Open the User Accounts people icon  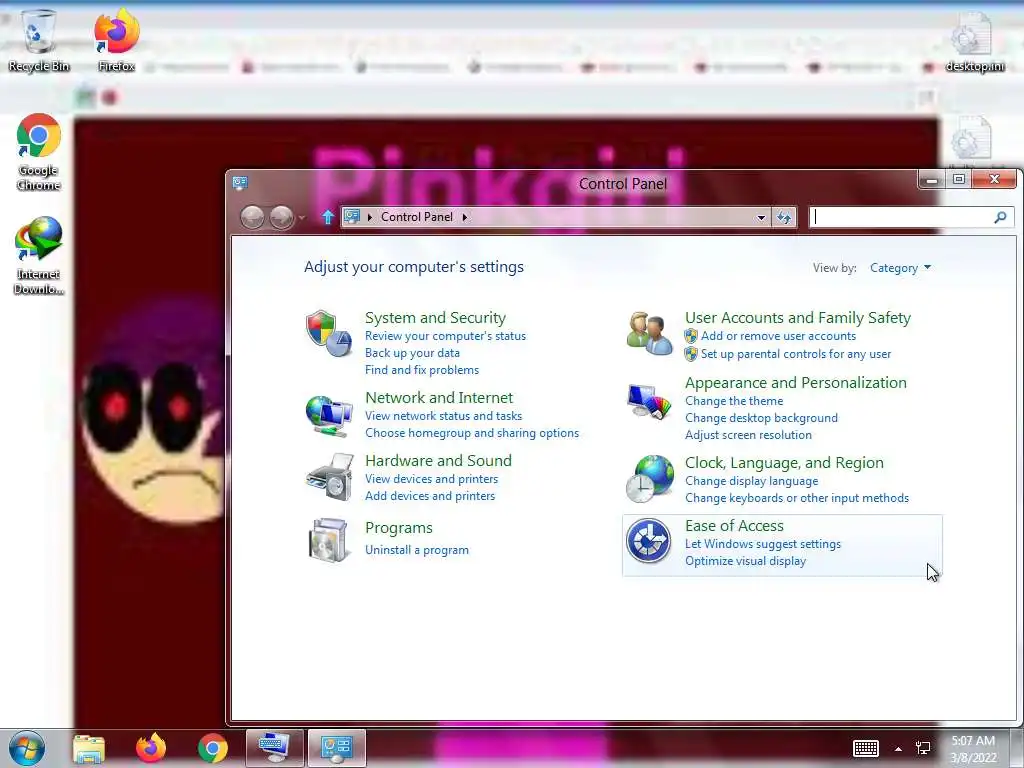click(649, 334)
